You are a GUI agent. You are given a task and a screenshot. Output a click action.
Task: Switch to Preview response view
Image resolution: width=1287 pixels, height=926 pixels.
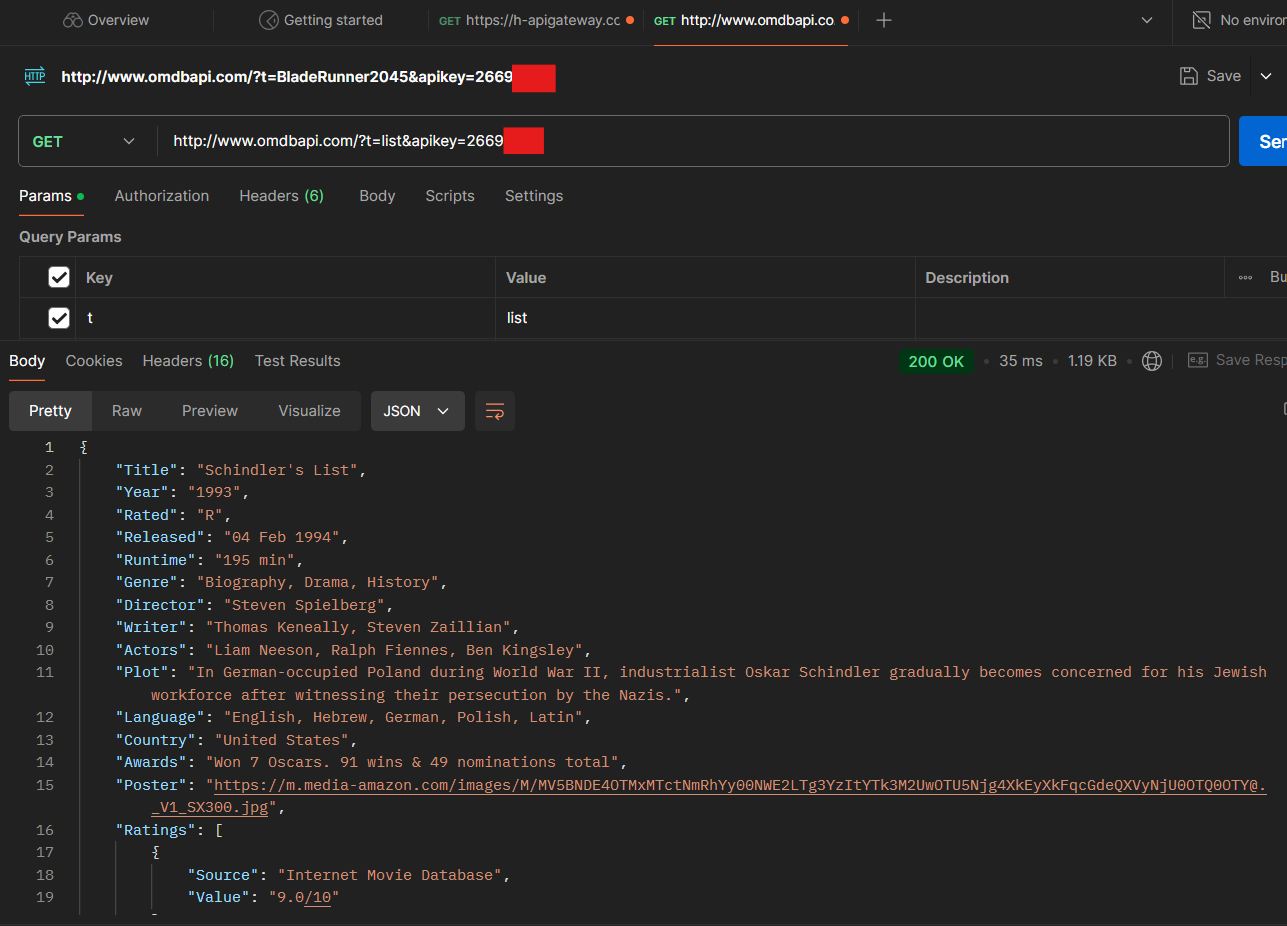[210, 411]
